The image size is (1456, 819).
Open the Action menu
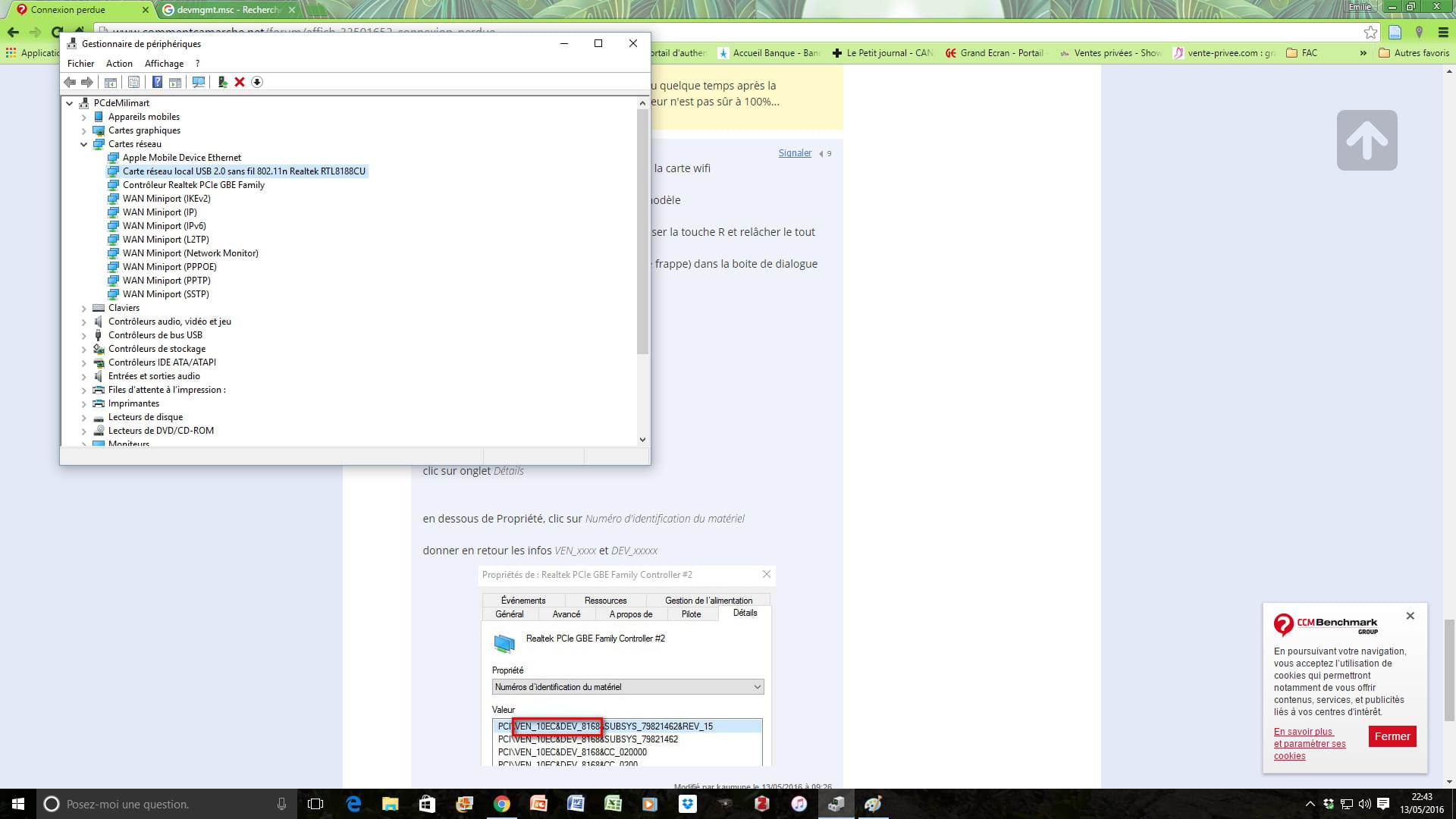point(119,64)
